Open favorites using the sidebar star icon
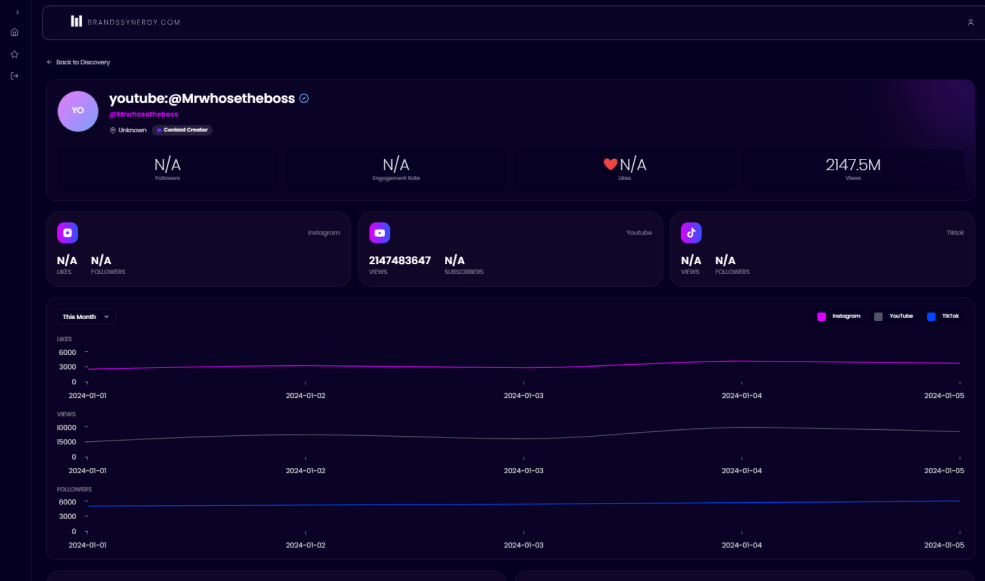 pyautogui.click(x=14, y=54)
